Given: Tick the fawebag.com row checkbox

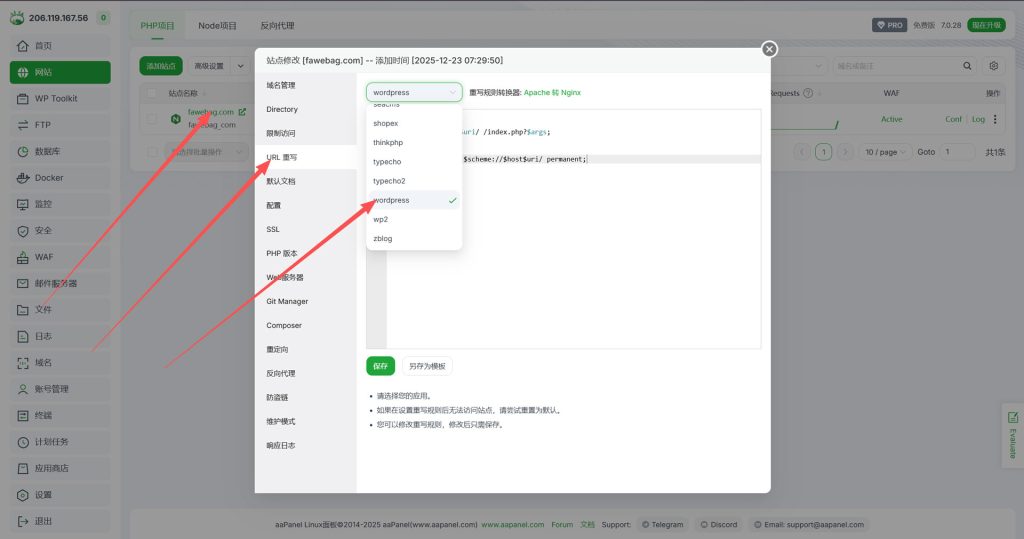Looking at the screenshot, I should tap(152, 118).
